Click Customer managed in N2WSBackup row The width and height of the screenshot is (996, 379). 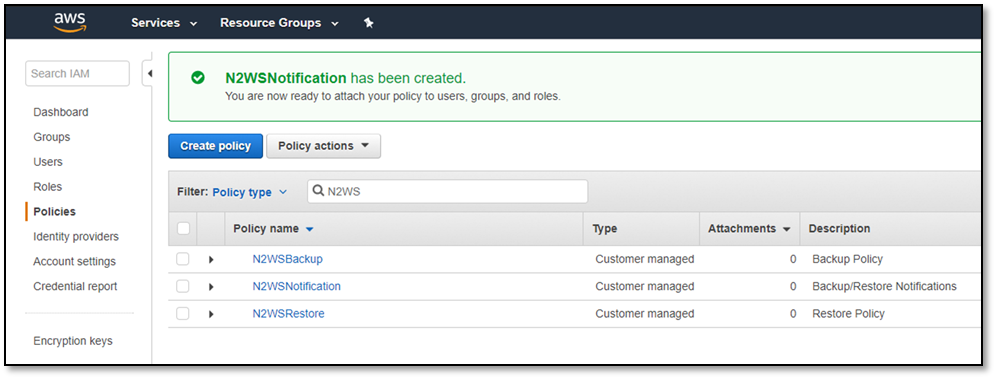[x=645, y=259]
